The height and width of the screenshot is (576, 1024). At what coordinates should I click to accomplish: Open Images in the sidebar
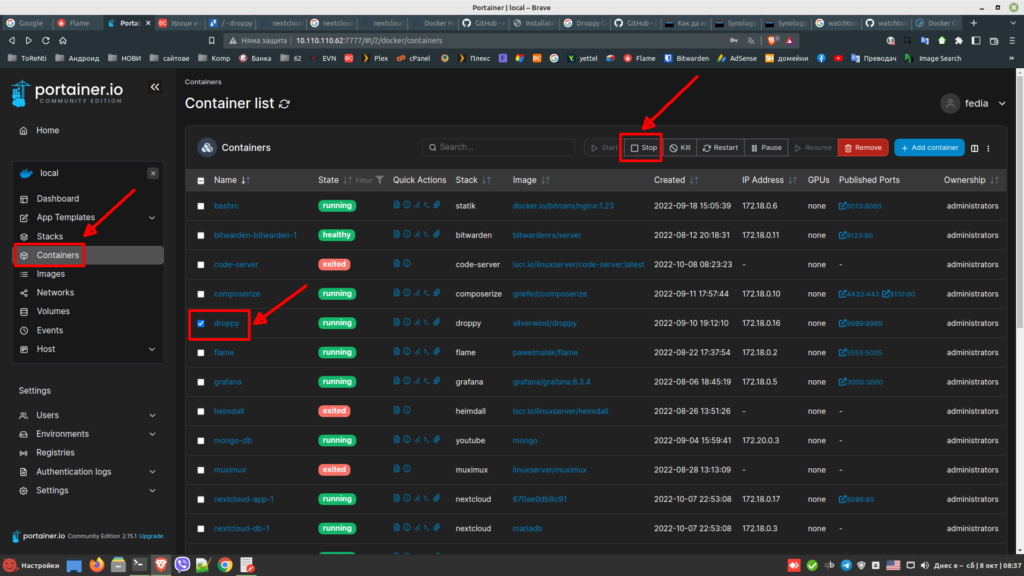(50, 274)
